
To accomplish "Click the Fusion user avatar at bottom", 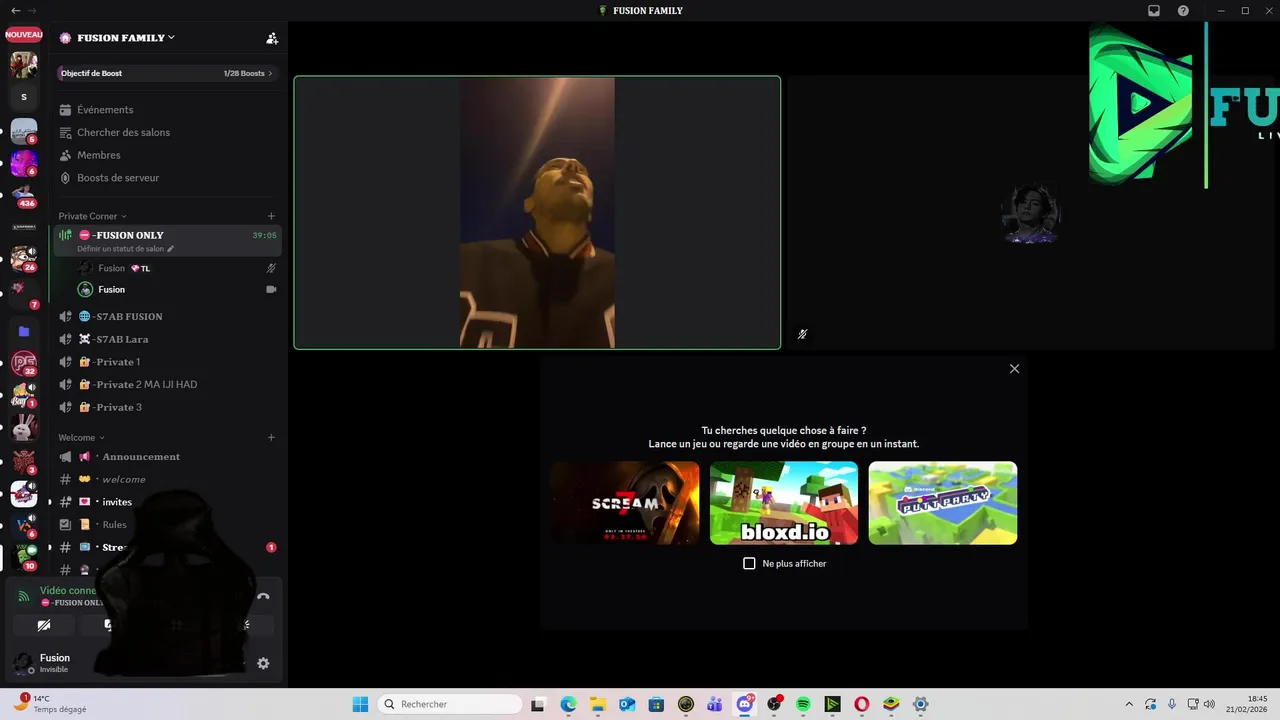I will point(23,663).
